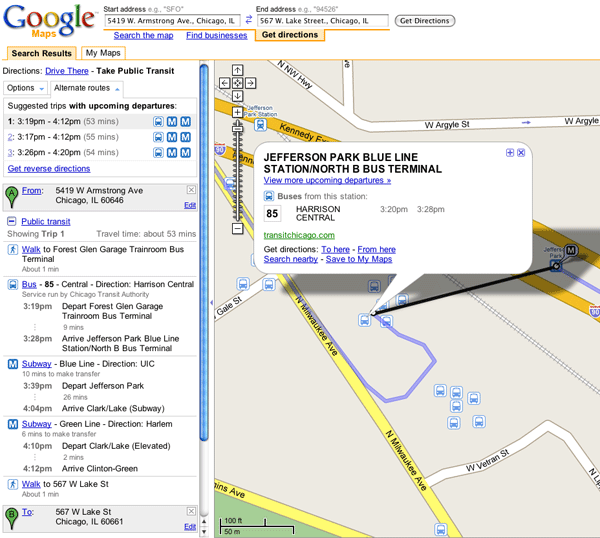Click the Jefferson Park Station train icon
This screenshot has height=538, width=600.
click(x=261, y=125)
